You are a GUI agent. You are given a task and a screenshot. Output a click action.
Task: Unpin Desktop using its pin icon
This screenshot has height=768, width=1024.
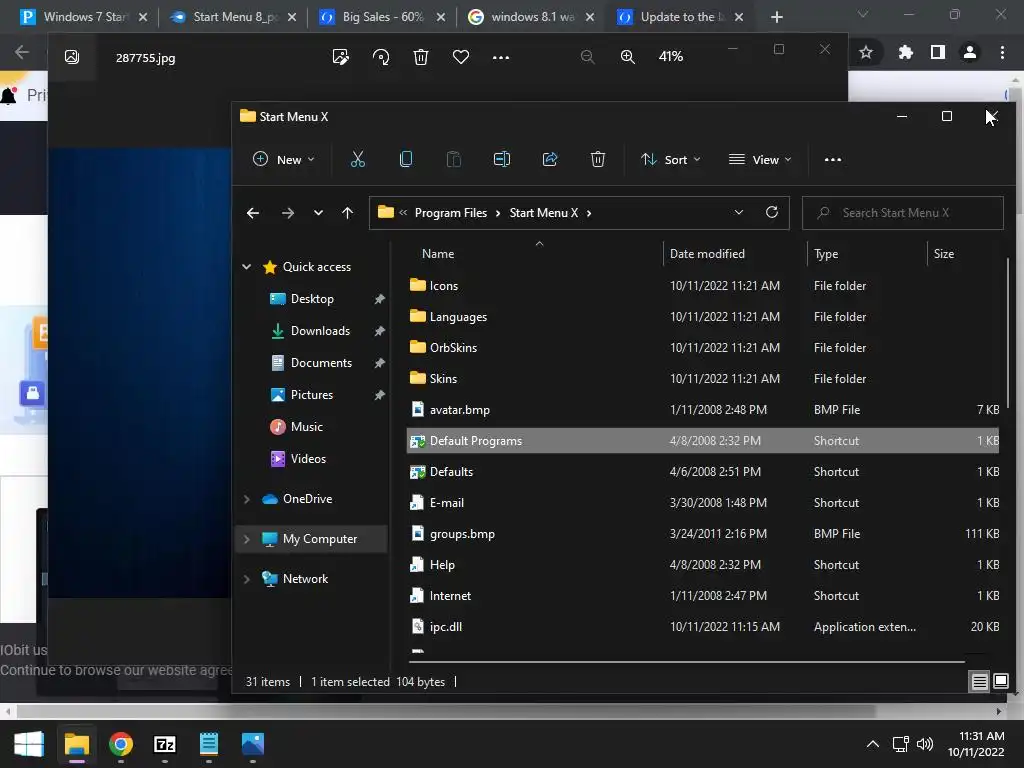379,299
